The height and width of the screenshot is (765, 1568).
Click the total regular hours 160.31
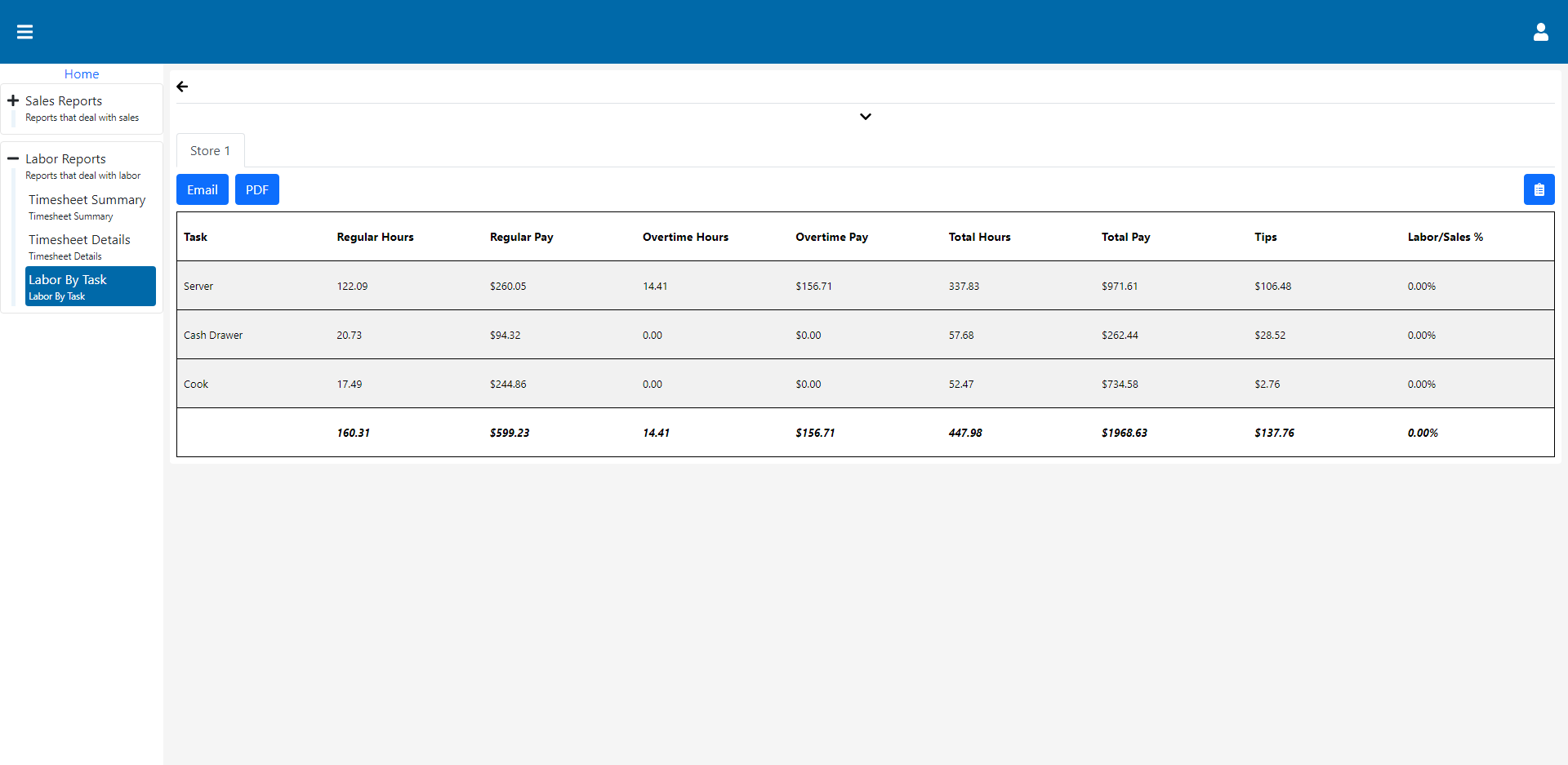click(x=353, y=433)
